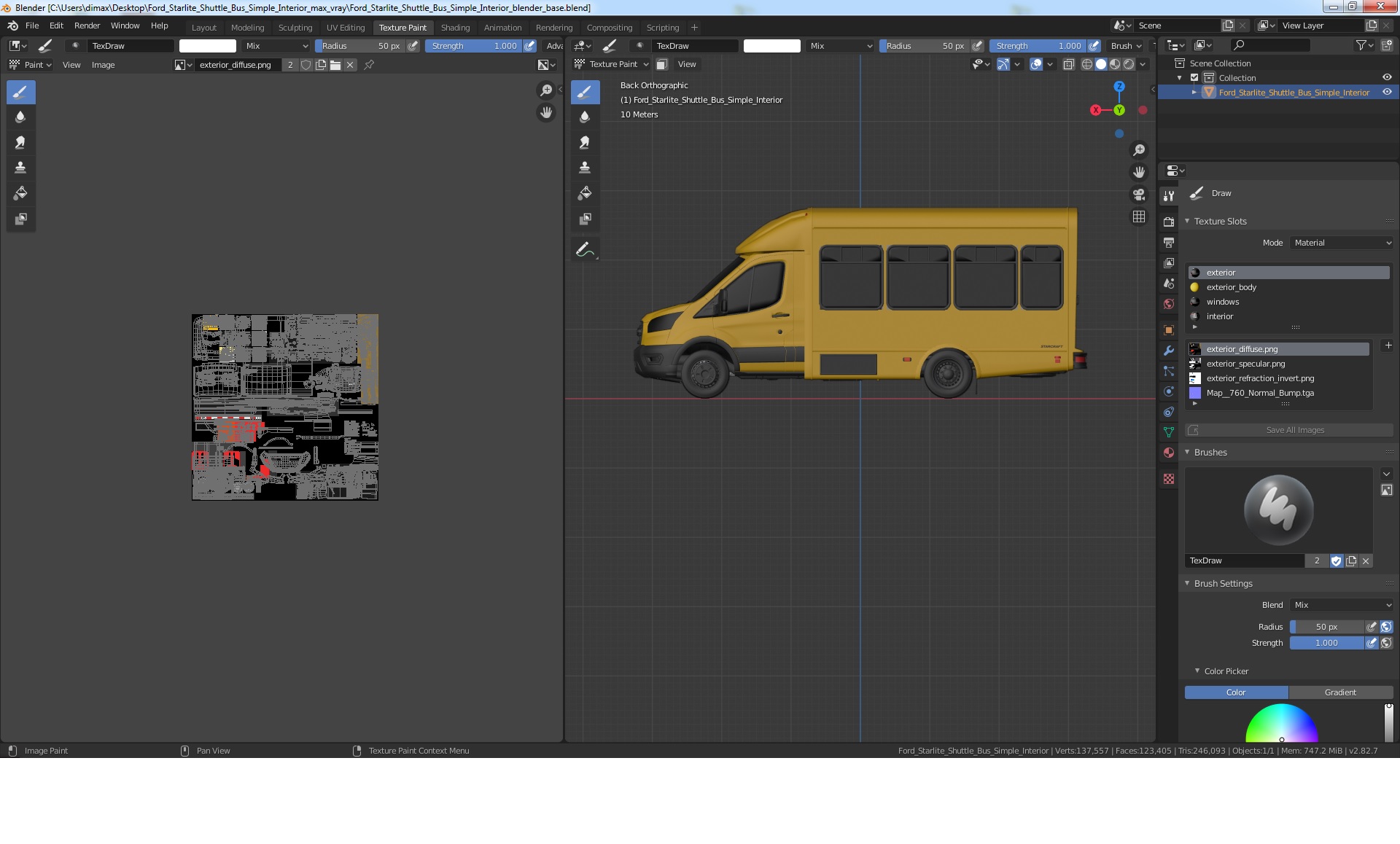
Task: Open the Material properties tab
Action: click(x=1169, y=453)
